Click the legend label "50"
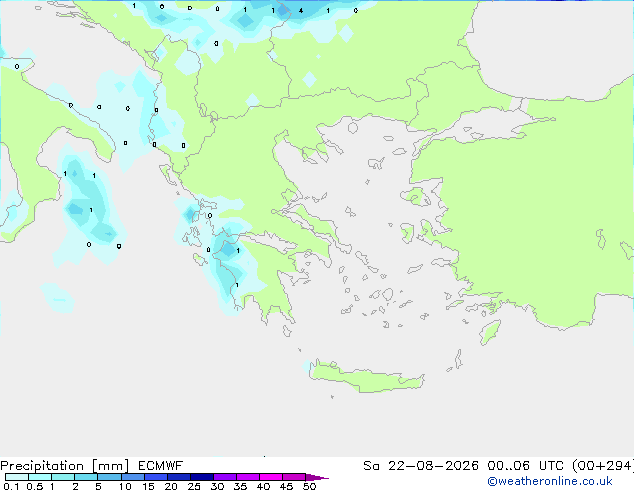 coord(309,486)
